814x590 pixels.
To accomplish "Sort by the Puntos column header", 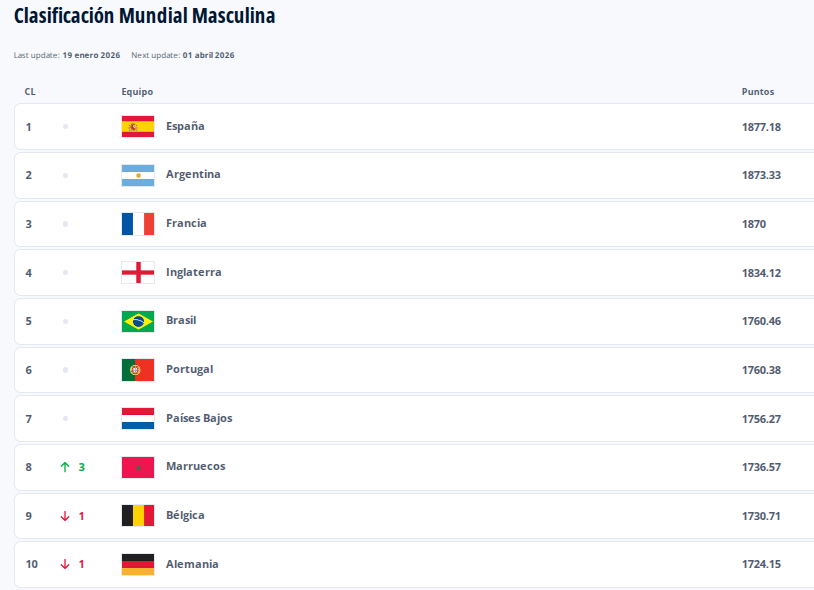I will click(757, 92).
